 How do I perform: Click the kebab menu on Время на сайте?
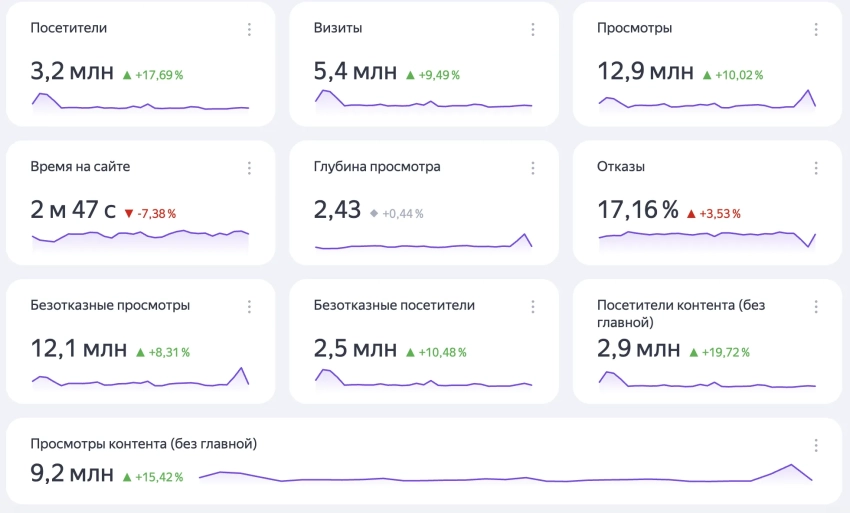[250, 168]
